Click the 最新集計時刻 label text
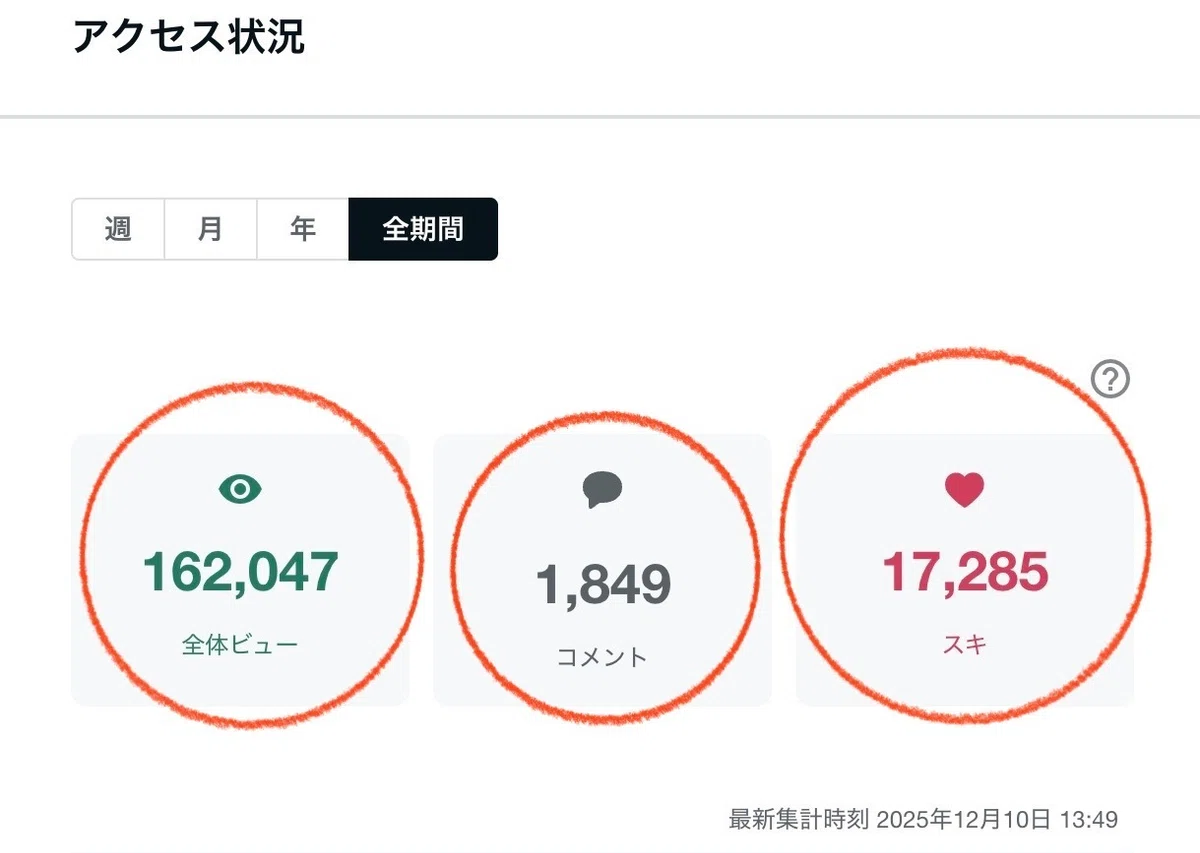The image size is (1200, 853). click(799, 820)
